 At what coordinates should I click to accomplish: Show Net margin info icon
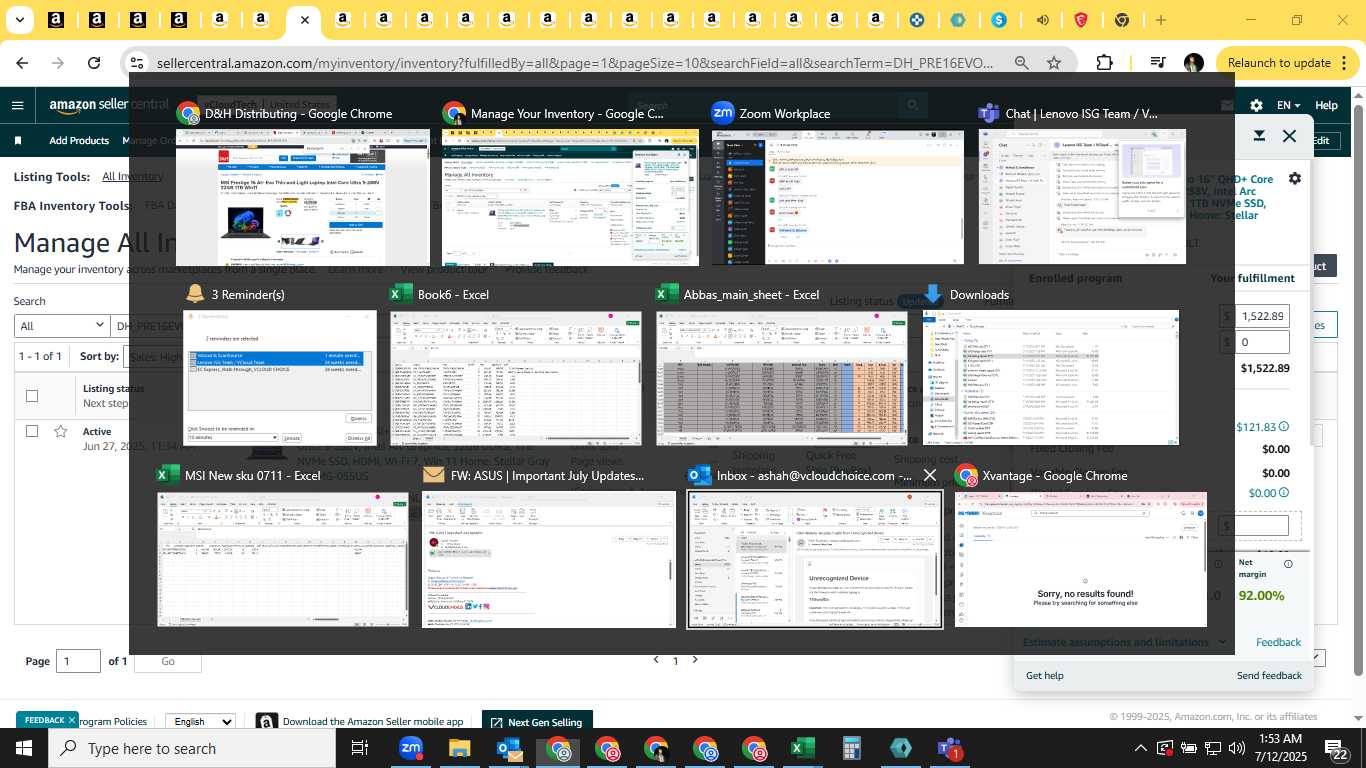coord(1288,564)
